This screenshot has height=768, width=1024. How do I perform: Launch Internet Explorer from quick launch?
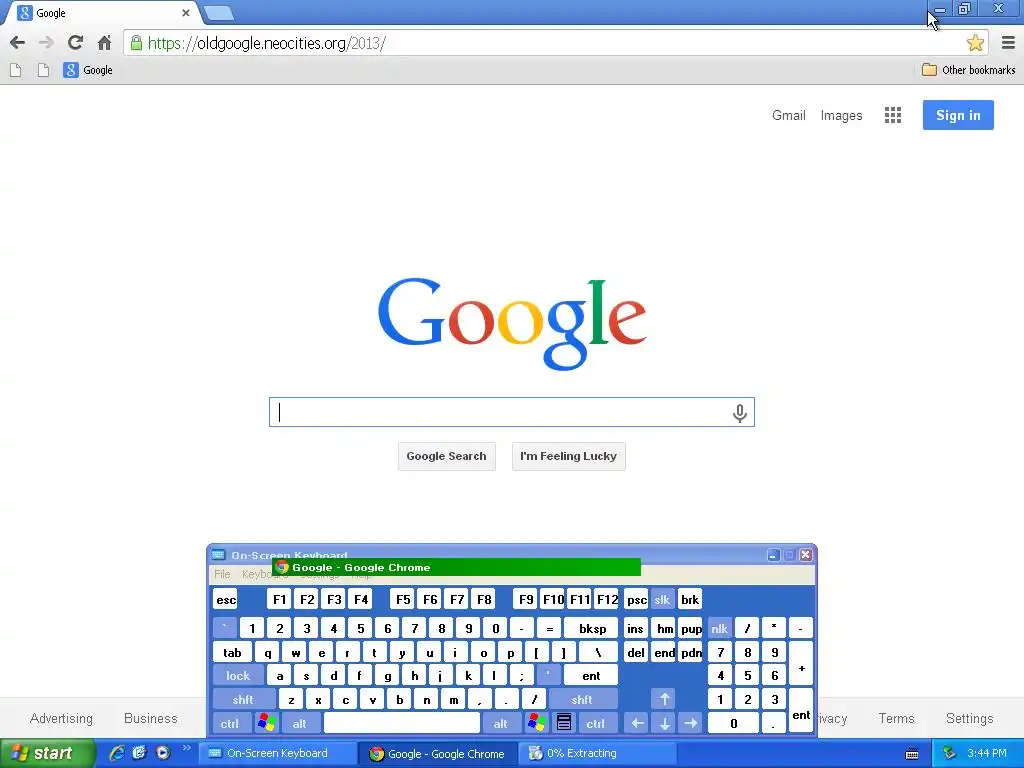click(x=118, y=753)
